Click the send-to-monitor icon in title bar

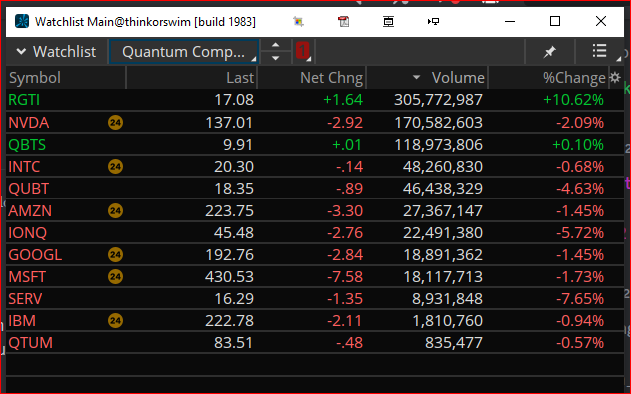(x=433, y=21)
